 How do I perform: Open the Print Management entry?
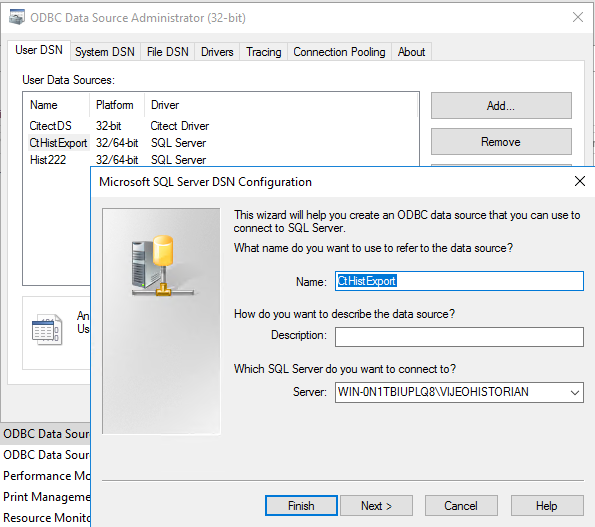tap(46, 496)
